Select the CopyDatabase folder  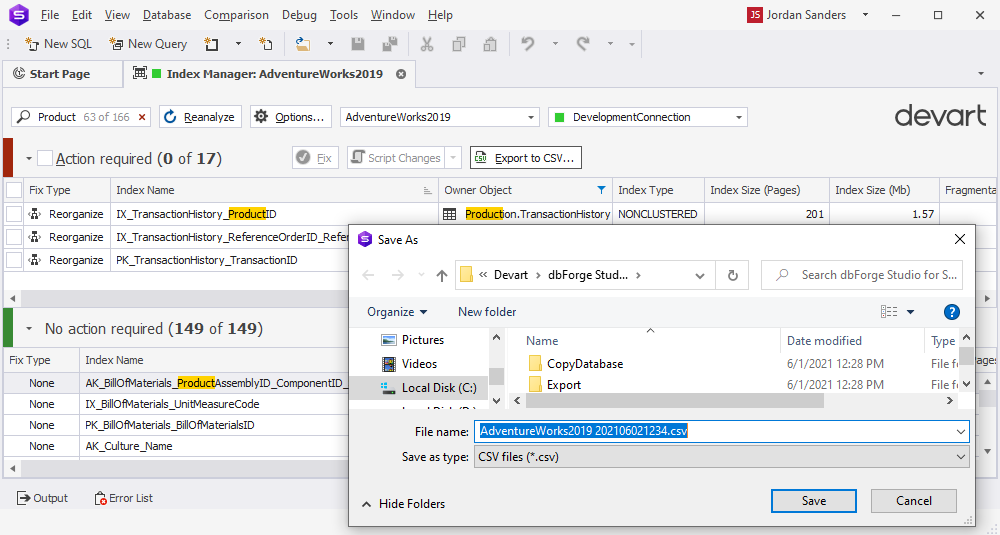pos(576,364)
